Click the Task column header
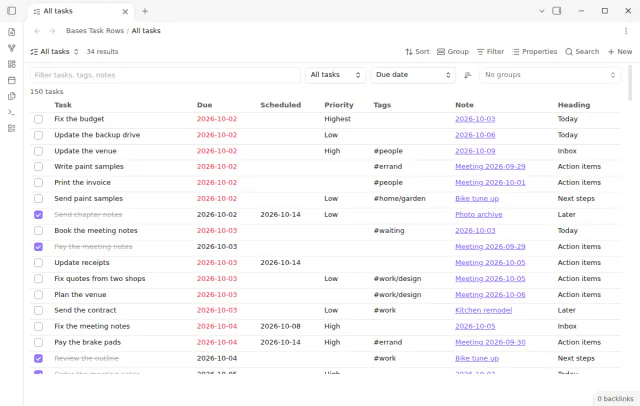Screen dimensions: 640x406 coord(63,105)
